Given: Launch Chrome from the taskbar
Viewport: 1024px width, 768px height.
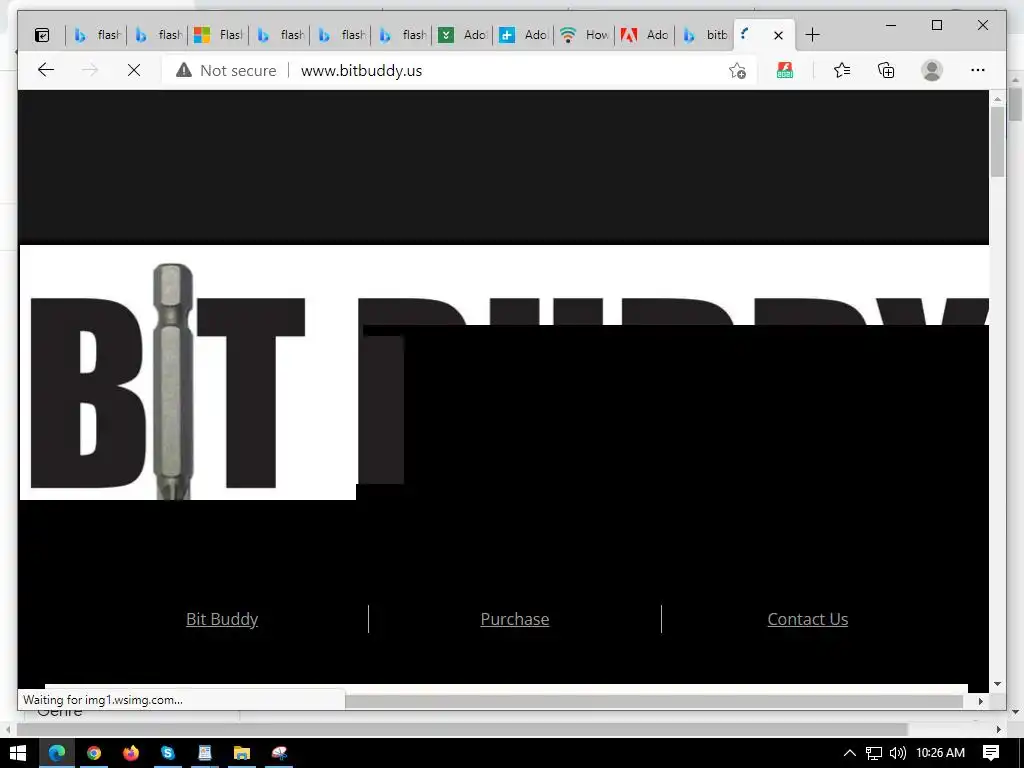Looking at the screenshot, I should [x=94, y=753].
